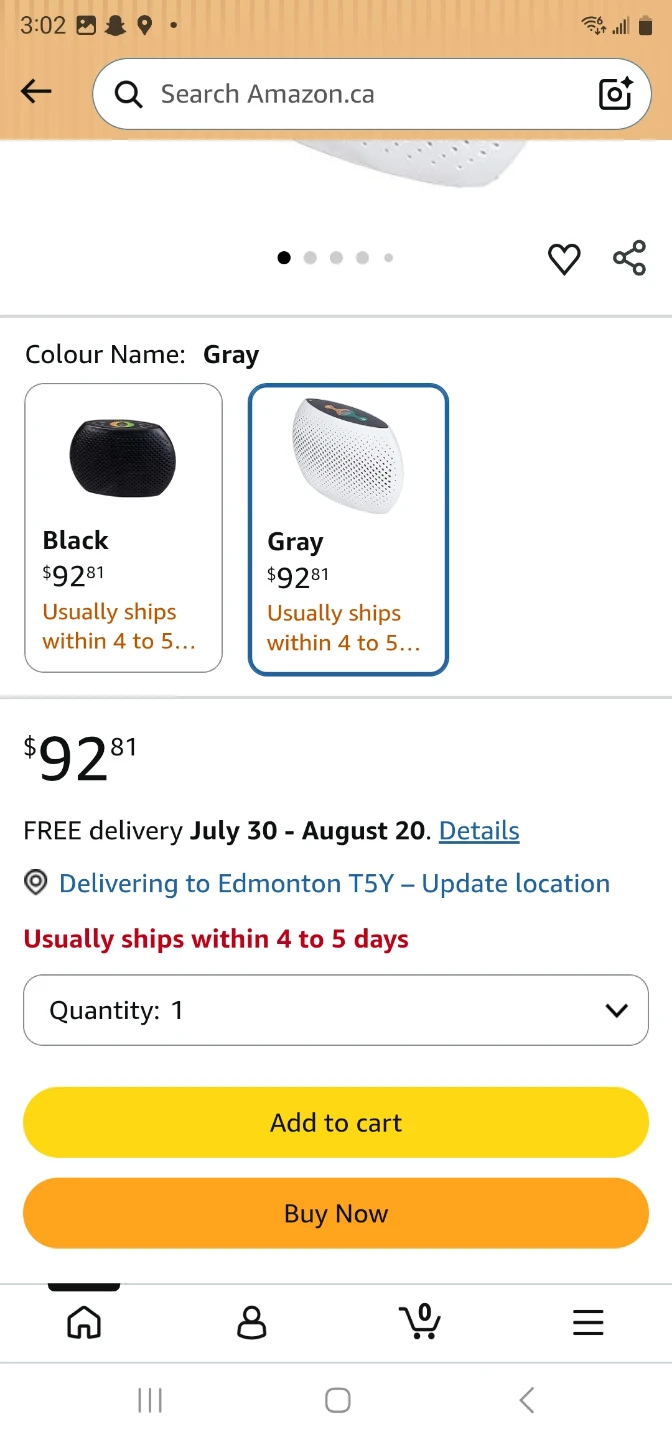The image size is (672, 1440).
Task: Tap the Buy Now button
Action: [x=336, y=1213]
